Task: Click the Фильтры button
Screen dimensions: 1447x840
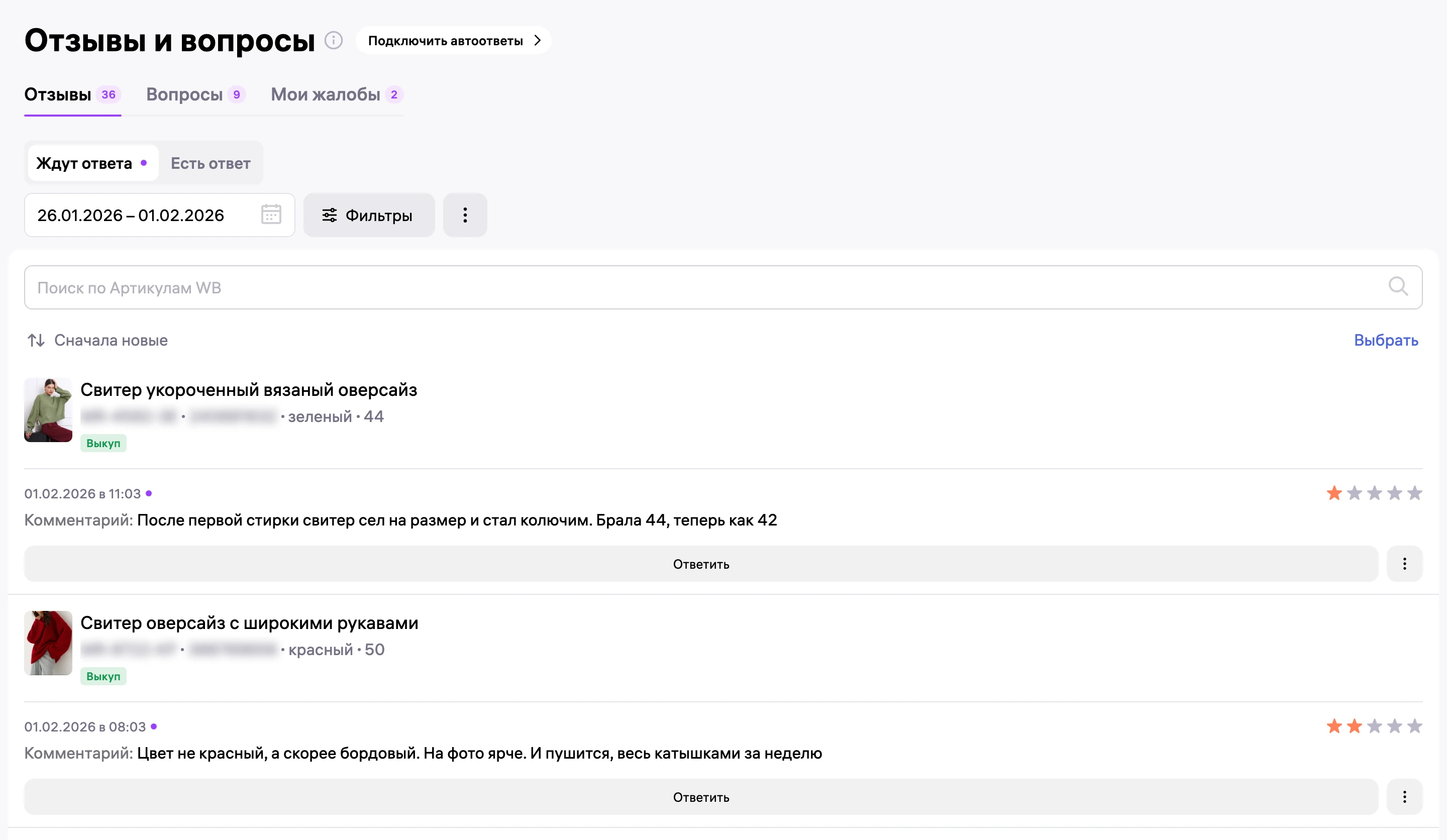Action: coord(369,215)
